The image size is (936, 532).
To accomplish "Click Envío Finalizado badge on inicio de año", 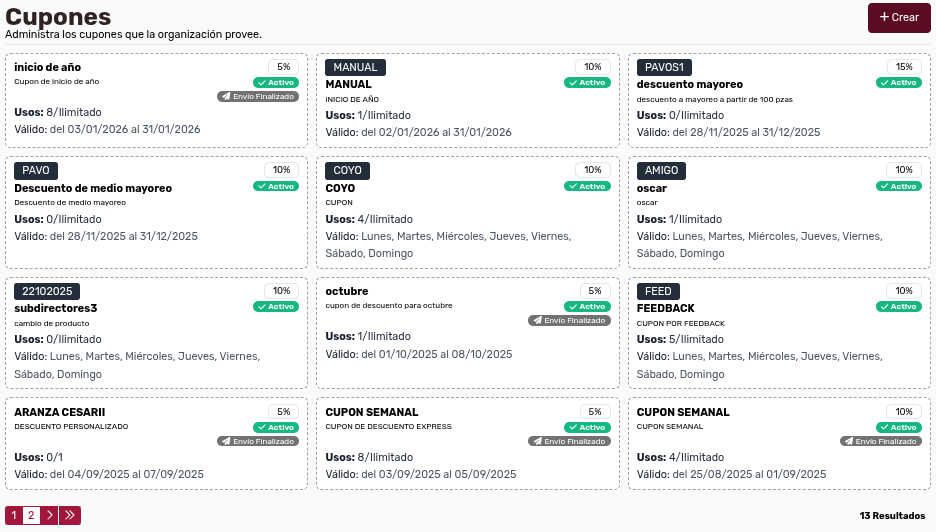I will pyautogui.click(x=258, y=96).
